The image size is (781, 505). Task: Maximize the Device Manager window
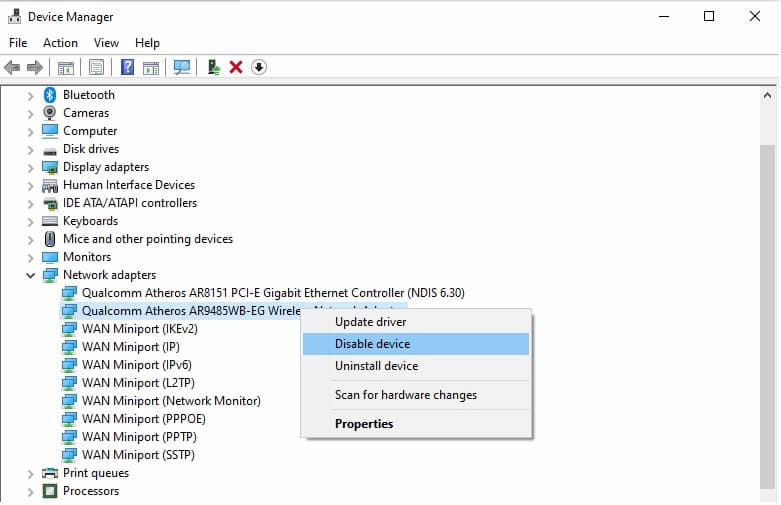(709, 16)
